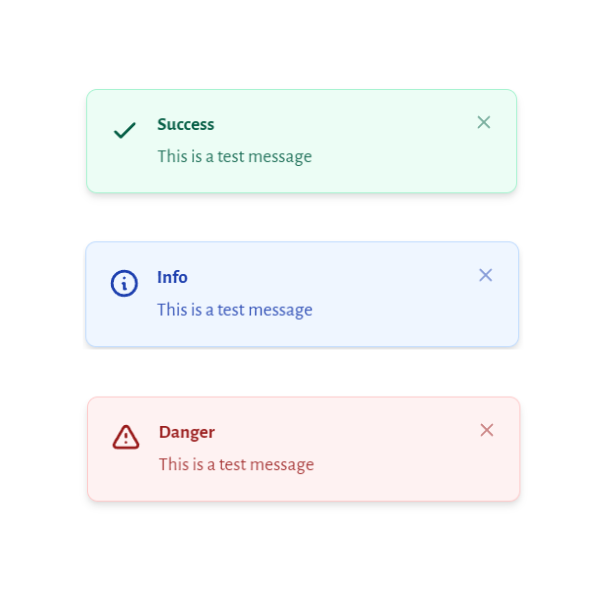
Task: Click the Success heading text
Action: 185,124
